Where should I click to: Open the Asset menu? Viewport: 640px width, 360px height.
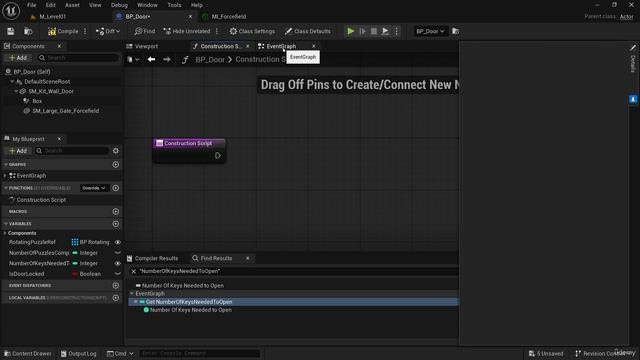[72, 5]
